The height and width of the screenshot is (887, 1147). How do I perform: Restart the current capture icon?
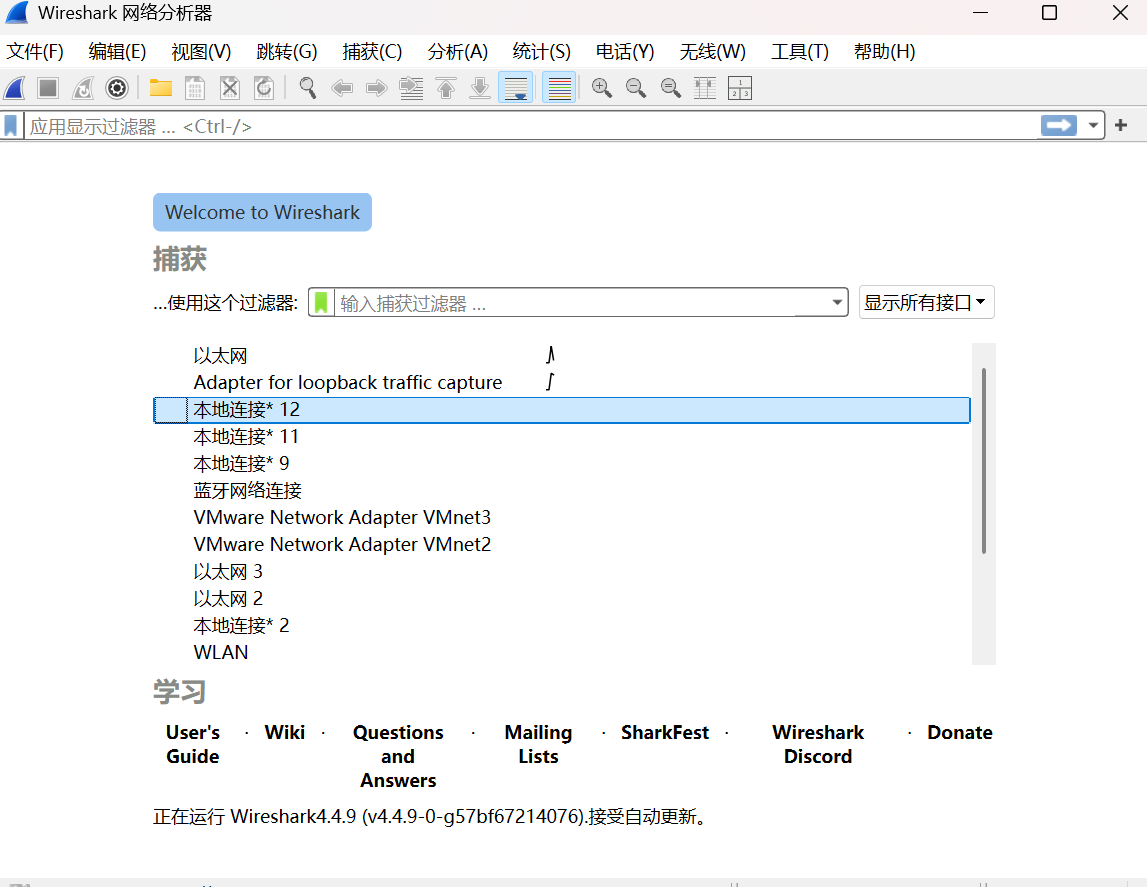pyautogui.click(x=83, y=88)
